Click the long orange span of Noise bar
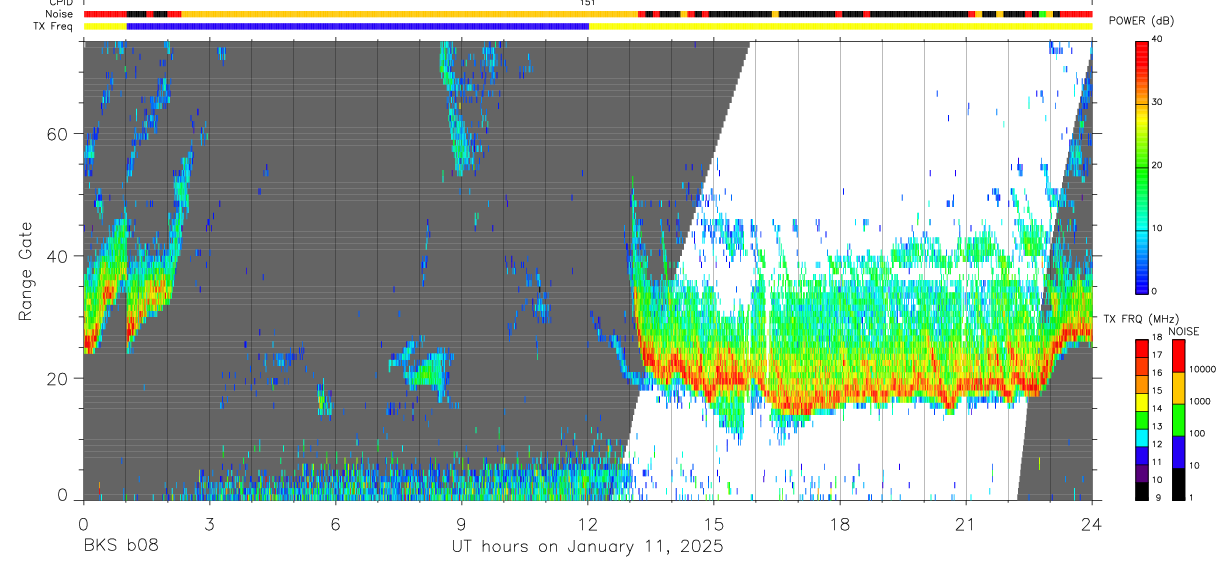 409,14
